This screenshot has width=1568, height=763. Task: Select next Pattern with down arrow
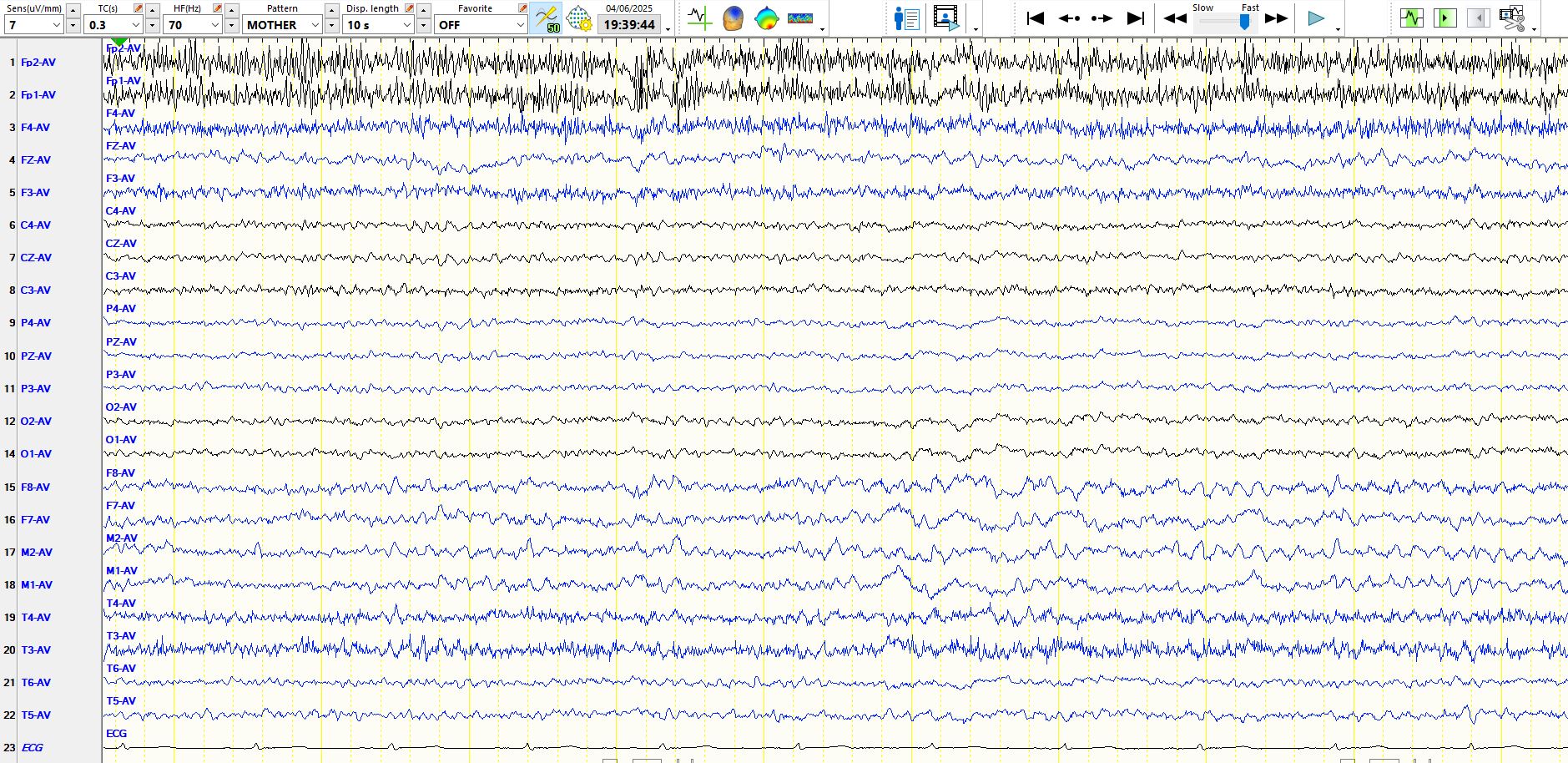tap(331, 26)
